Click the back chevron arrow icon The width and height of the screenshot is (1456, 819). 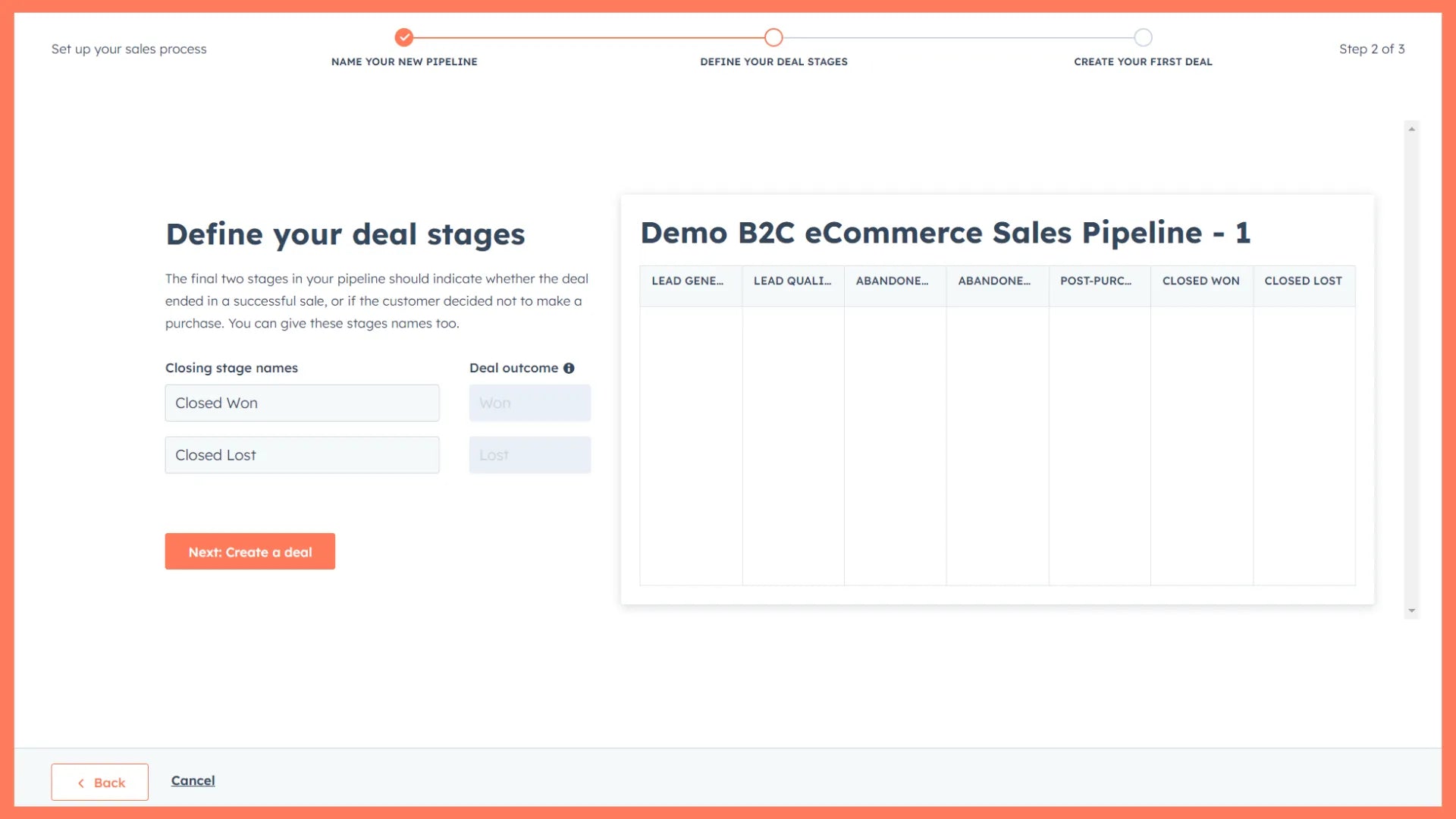tap(81, 782)
